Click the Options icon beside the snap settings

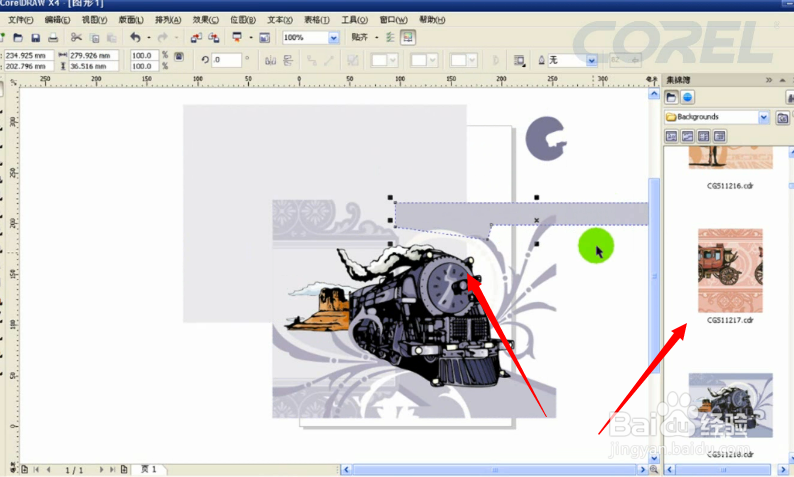pyautogui.click(x=390, y=37)
